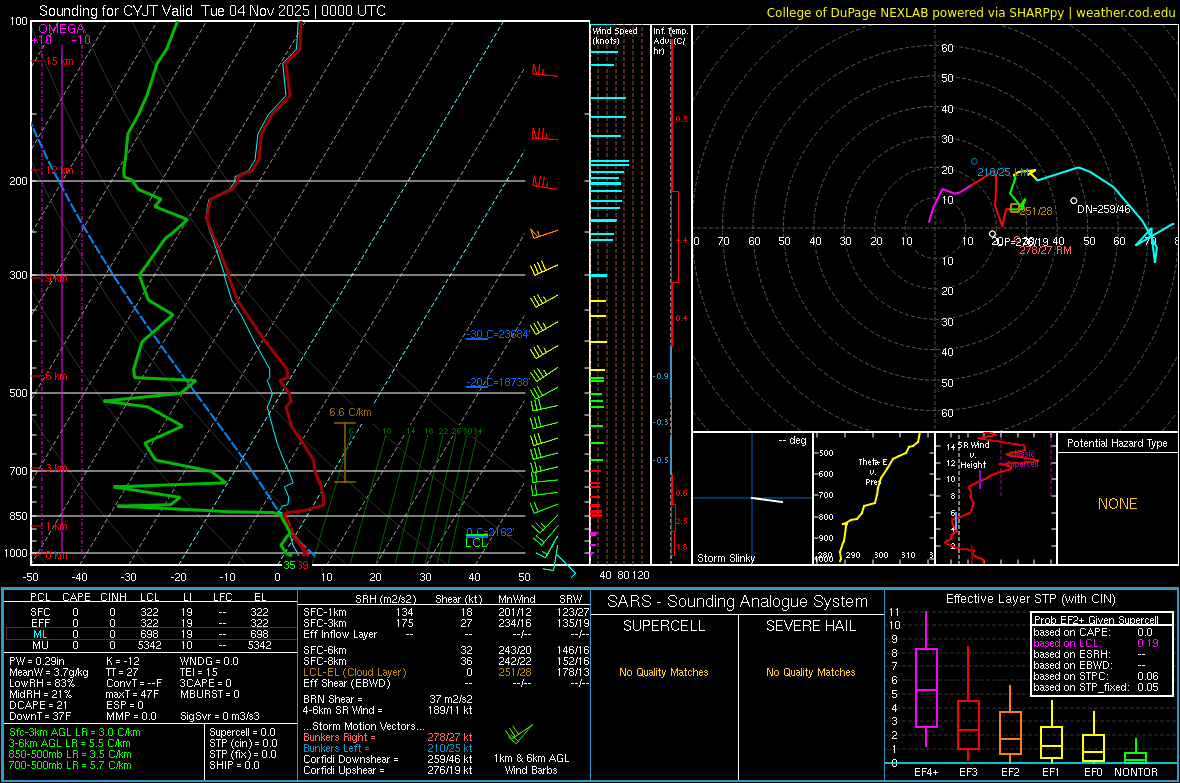Click the 278/27 RM hodograph label

(1045, 250)
